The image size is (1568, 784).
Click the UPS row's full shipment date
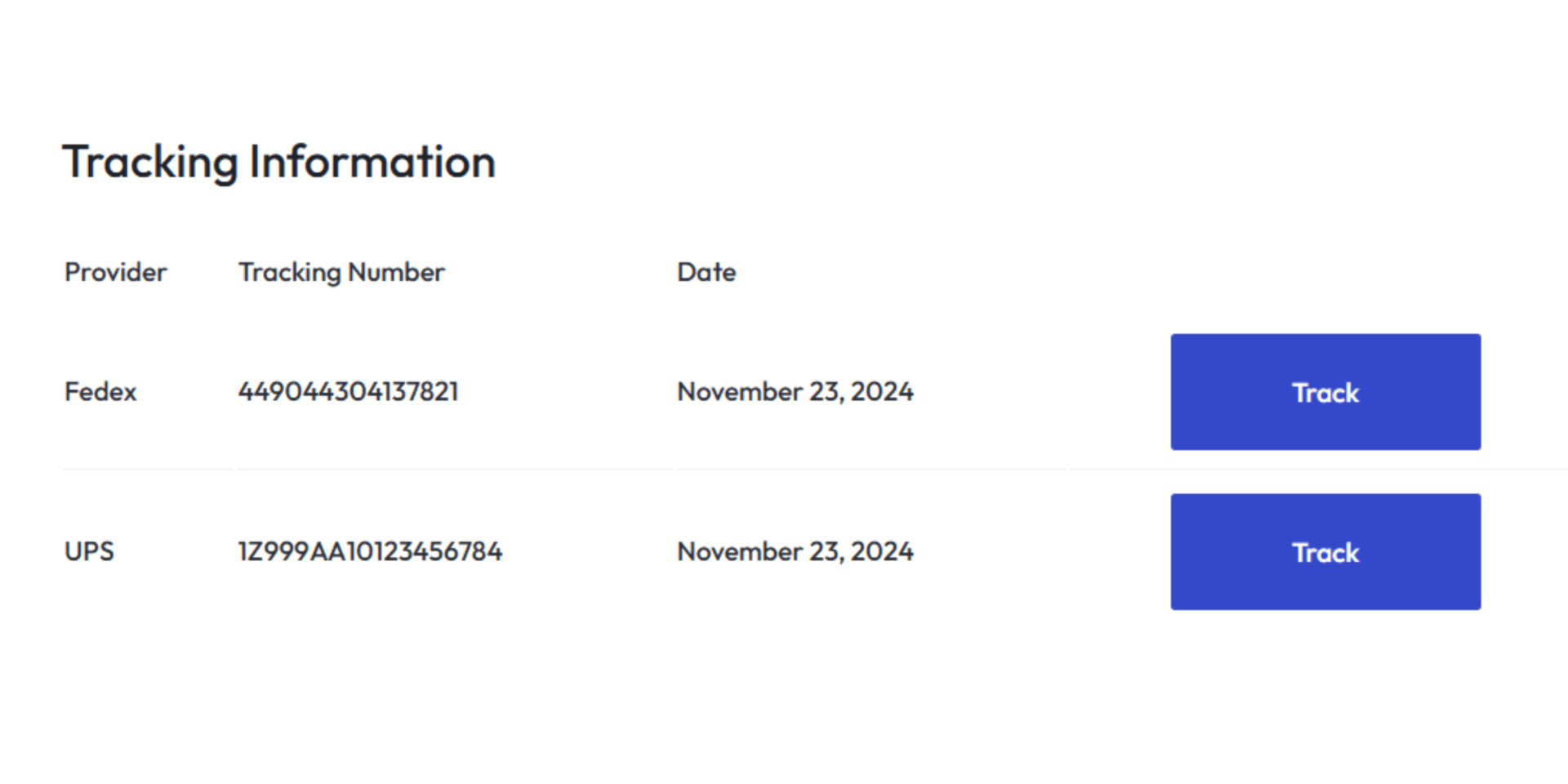tap(795, 552)
